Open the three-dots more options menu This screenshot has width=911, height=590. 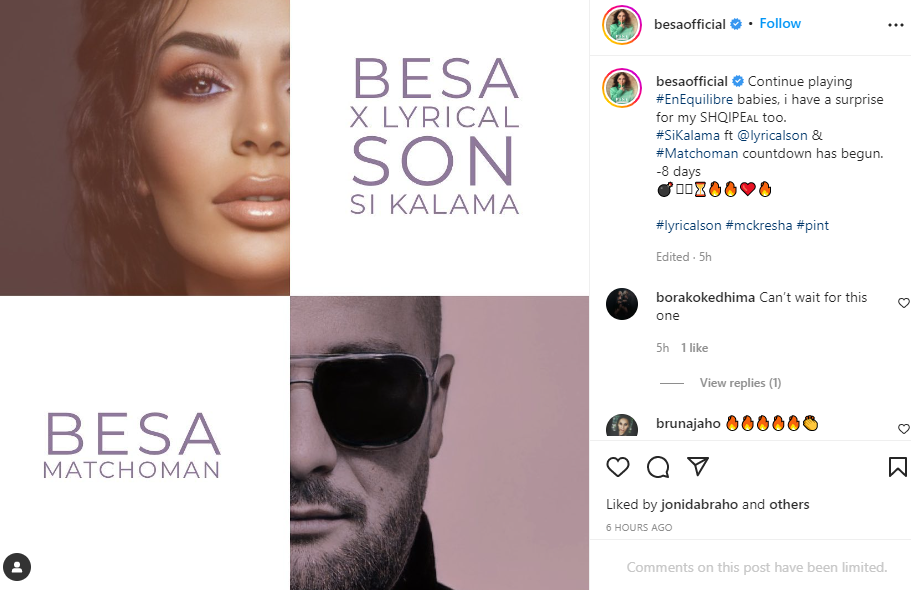tap(896, 25)
